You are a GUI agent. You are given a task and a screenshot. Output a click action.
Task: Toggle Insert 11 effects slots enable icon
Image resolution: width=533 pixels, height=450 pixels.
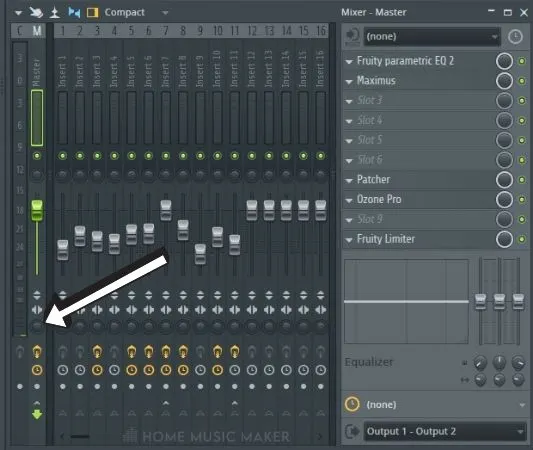[x=235, y=352]
